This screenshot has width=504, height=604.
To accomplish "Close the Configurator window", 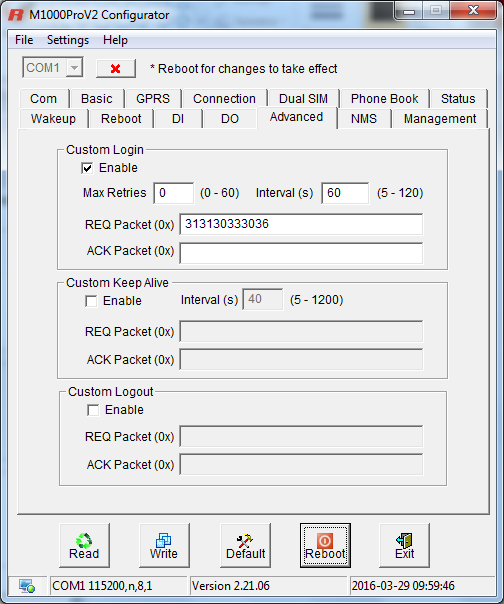I will 473,11.
